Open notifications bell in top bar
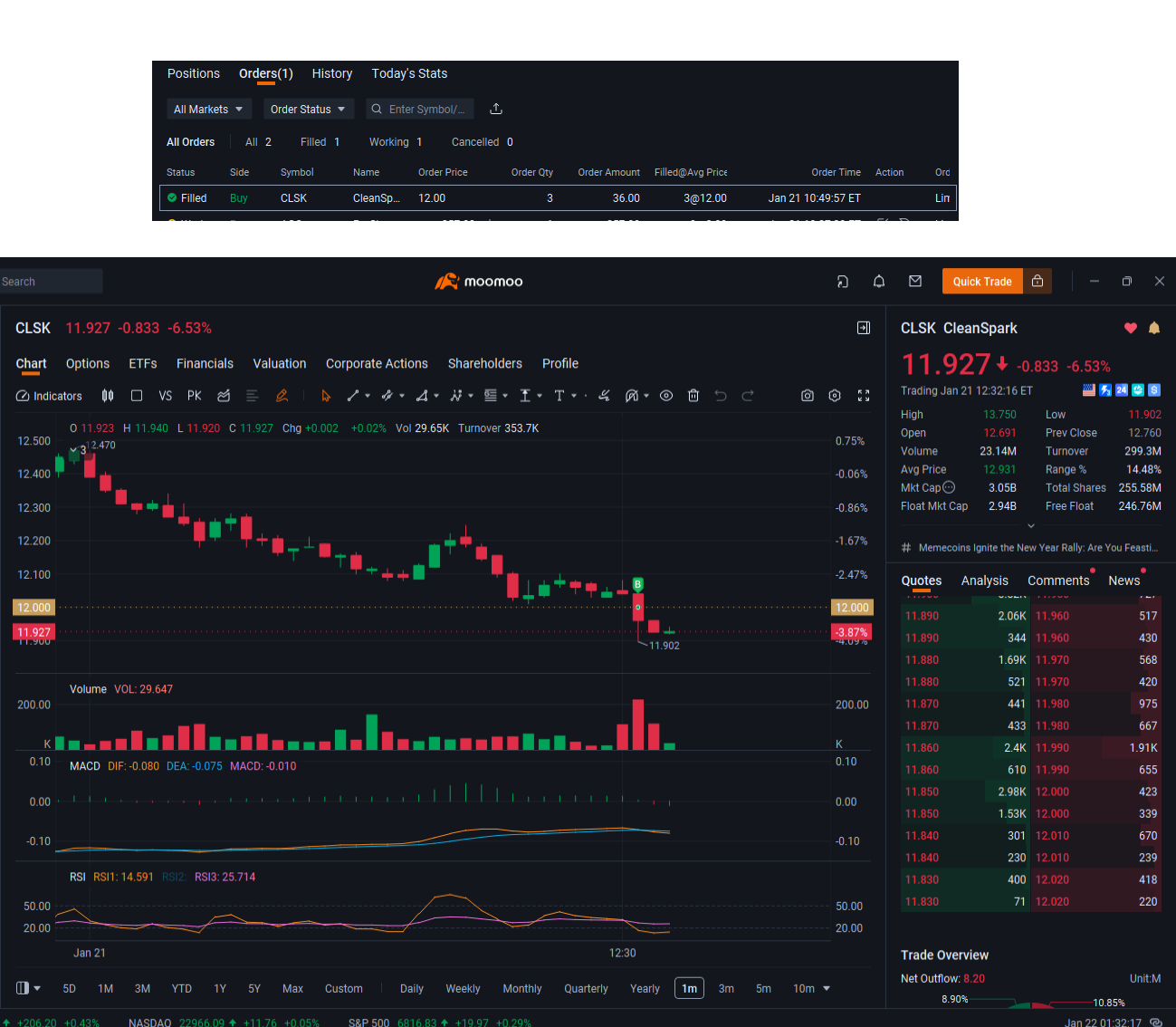The height and width of the screenshot is (1027, 1176). tap(879, 282)
